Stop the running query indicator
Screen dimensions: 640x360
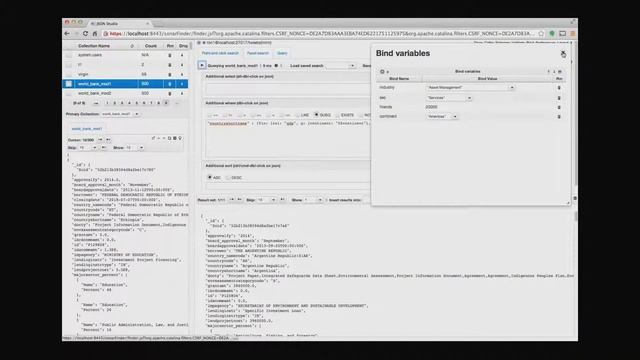[x=276, y=66]
